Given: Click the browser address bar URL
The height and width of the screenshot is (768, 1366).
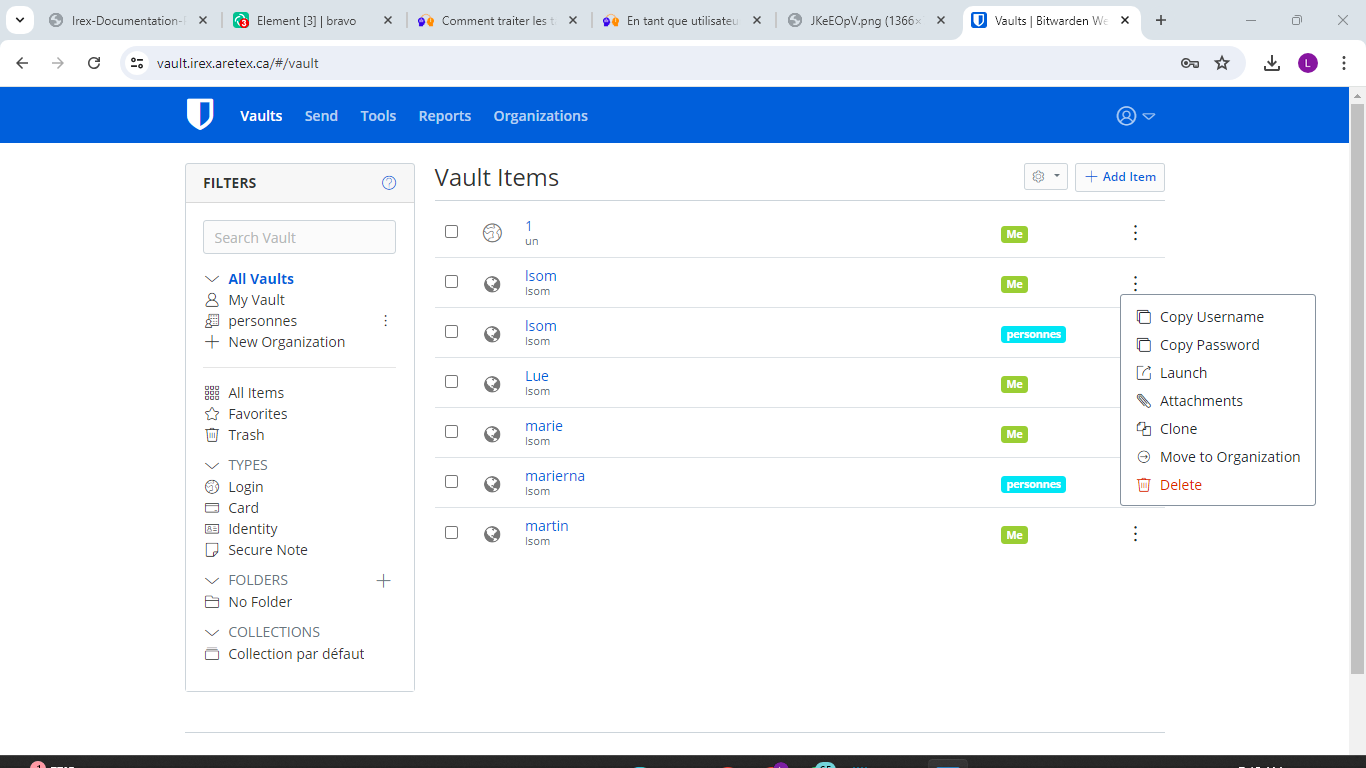Looking at the screenshot, I should pos(238,63).
